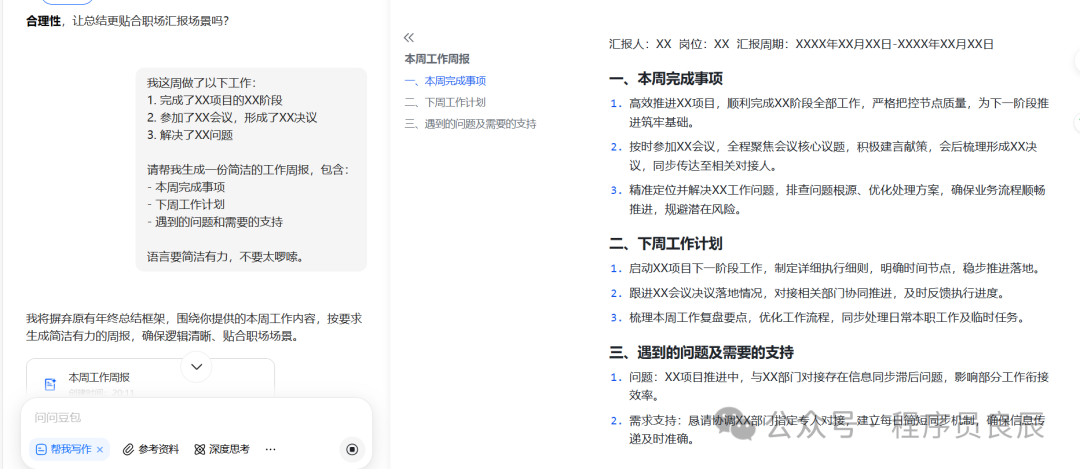This screenshot has width=1080, height=469.
Task: Open the three-dots more options menu
Action: coord(271,449)
